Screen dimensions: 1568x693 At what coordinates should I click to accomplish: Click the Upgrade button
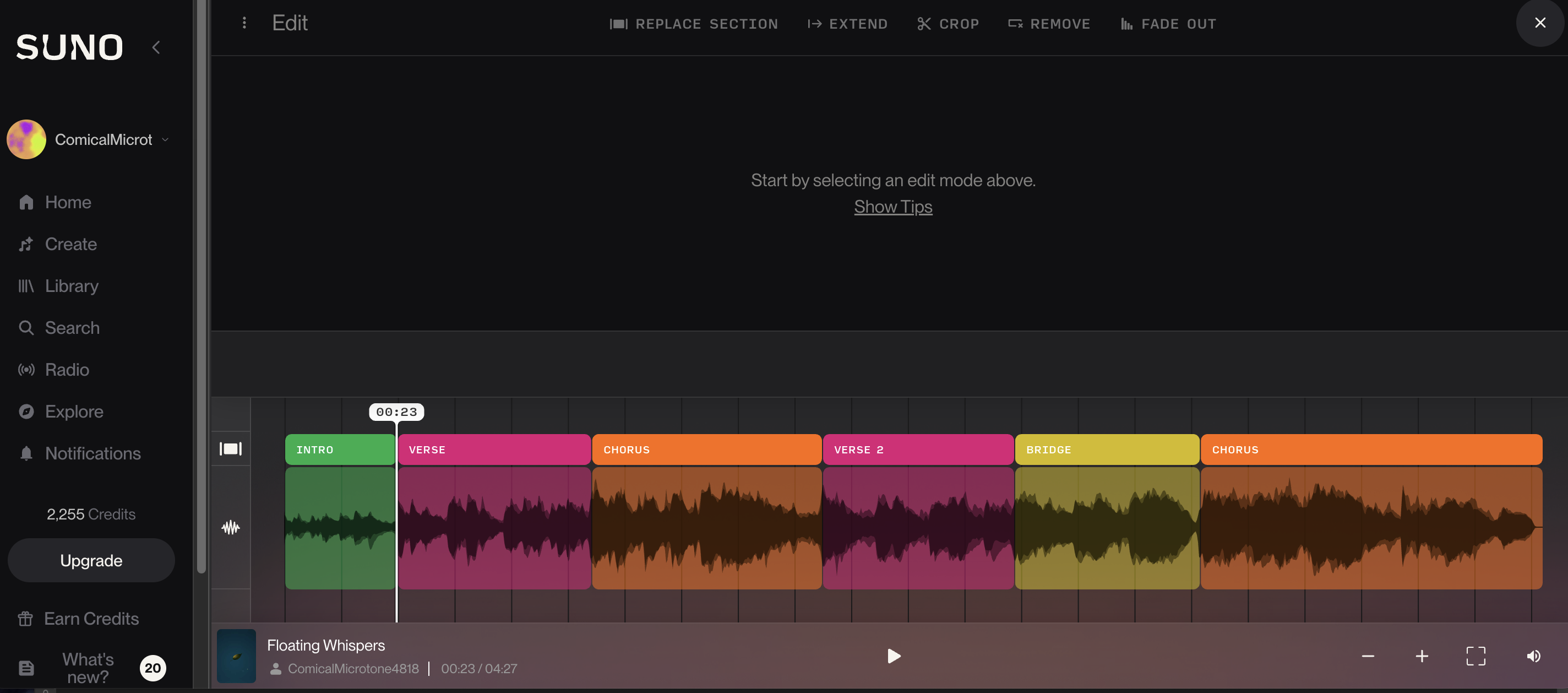(91, 560)
